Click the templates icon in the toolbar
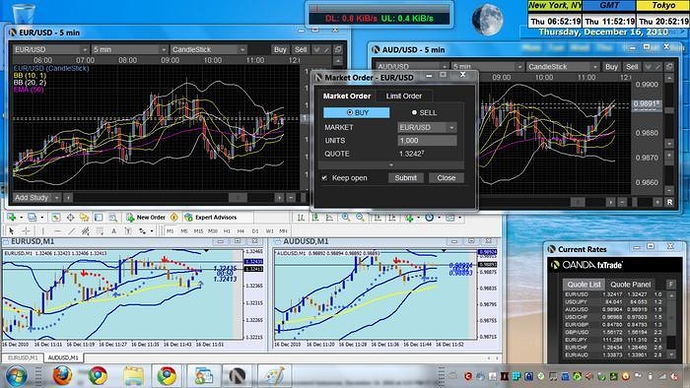 (450, 217)
